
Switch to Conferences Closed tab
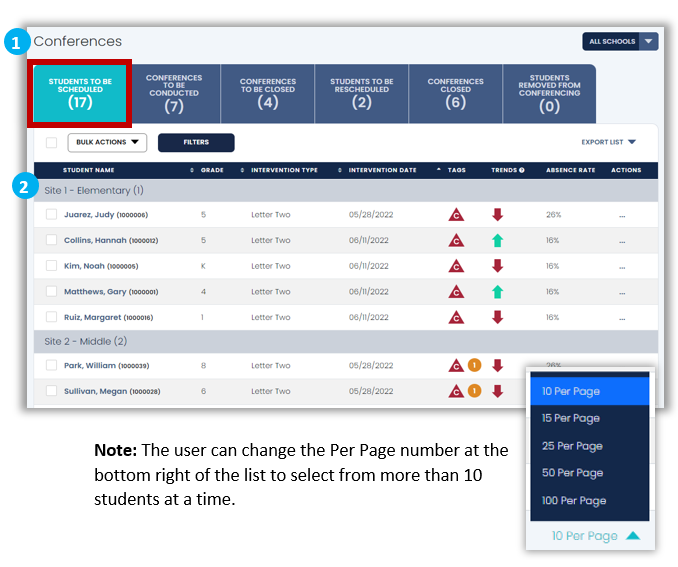pyautogui.click(x=455, y=94)
